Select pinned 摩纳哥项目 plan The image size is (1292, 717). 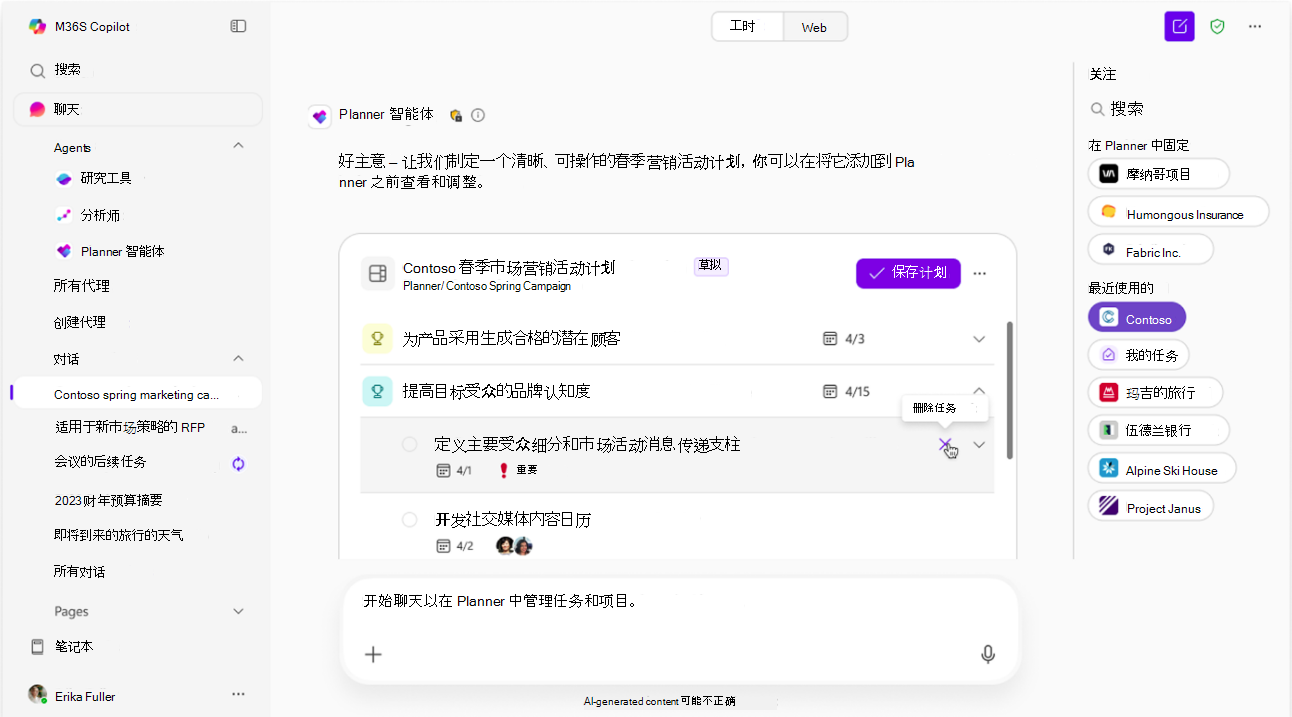(1159, 173)
